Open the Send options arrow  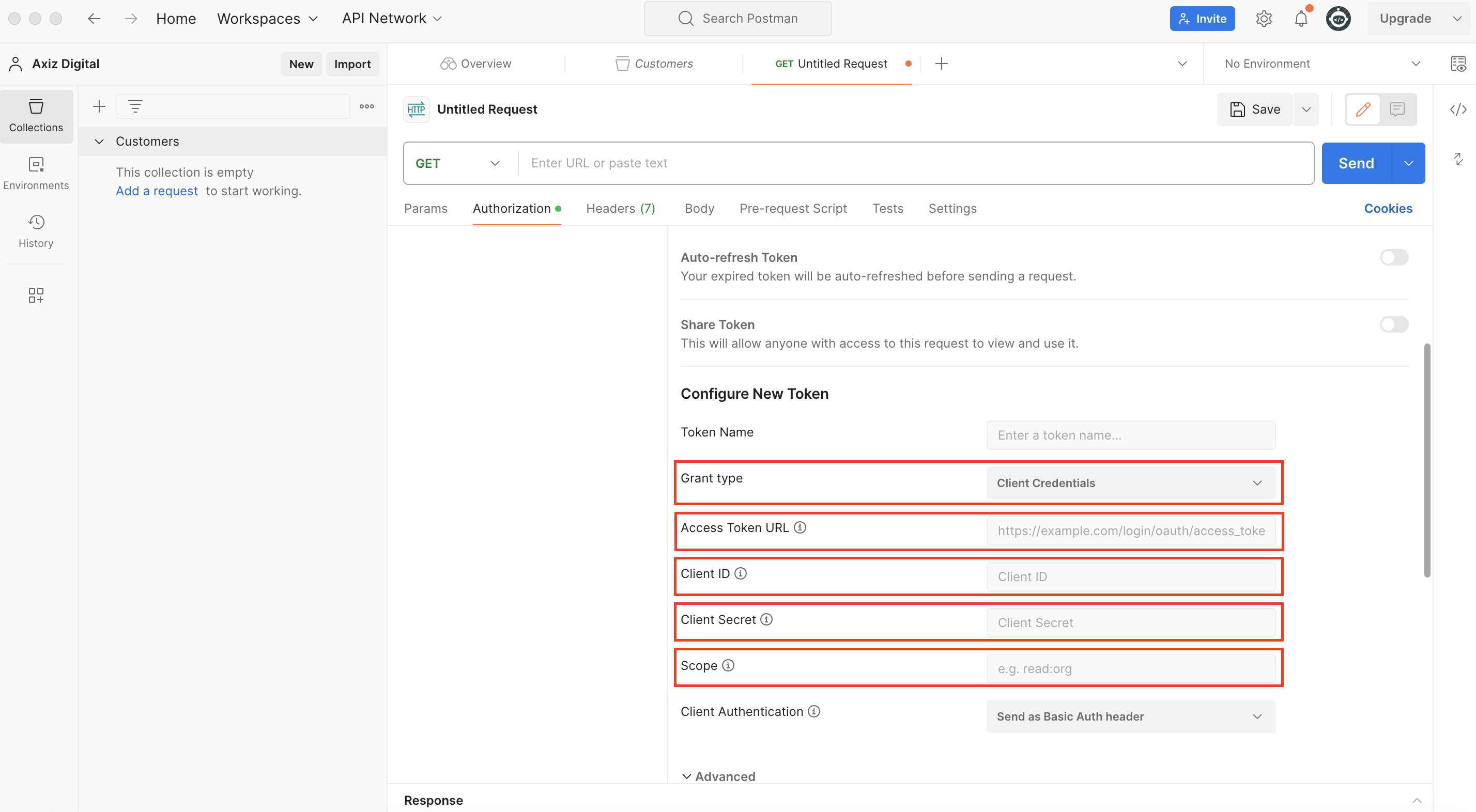point(1408,163)
